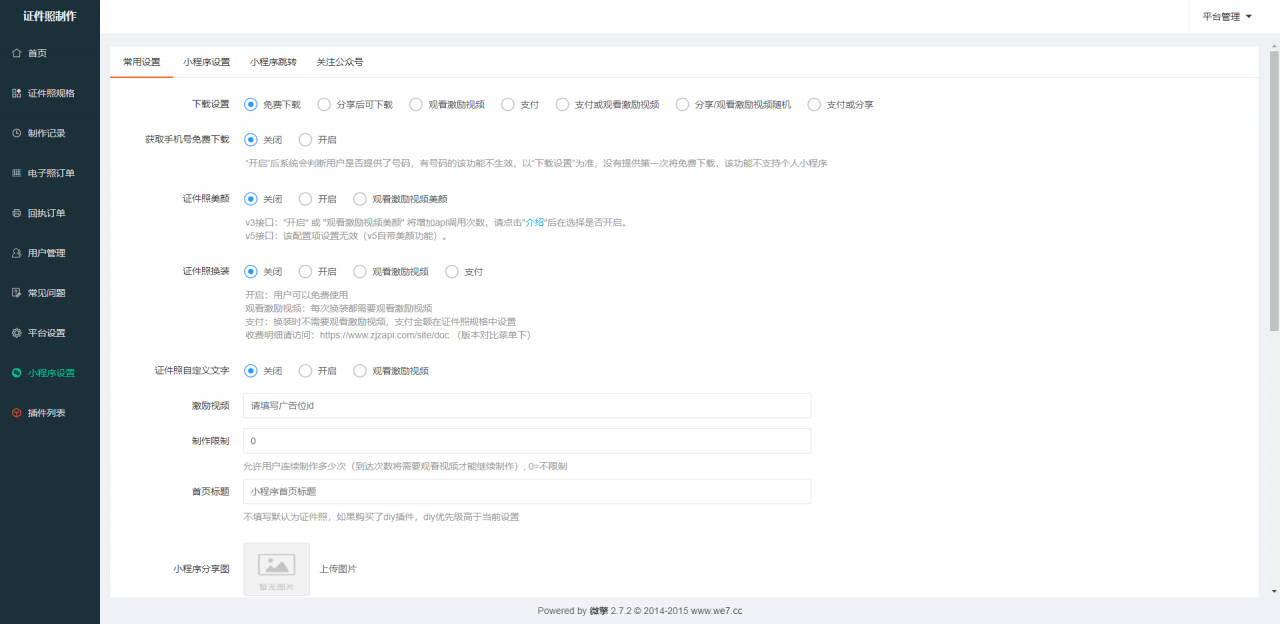Select 开启 for 获取手机号免费下载

pyautogui.click(x=305, y=139)
